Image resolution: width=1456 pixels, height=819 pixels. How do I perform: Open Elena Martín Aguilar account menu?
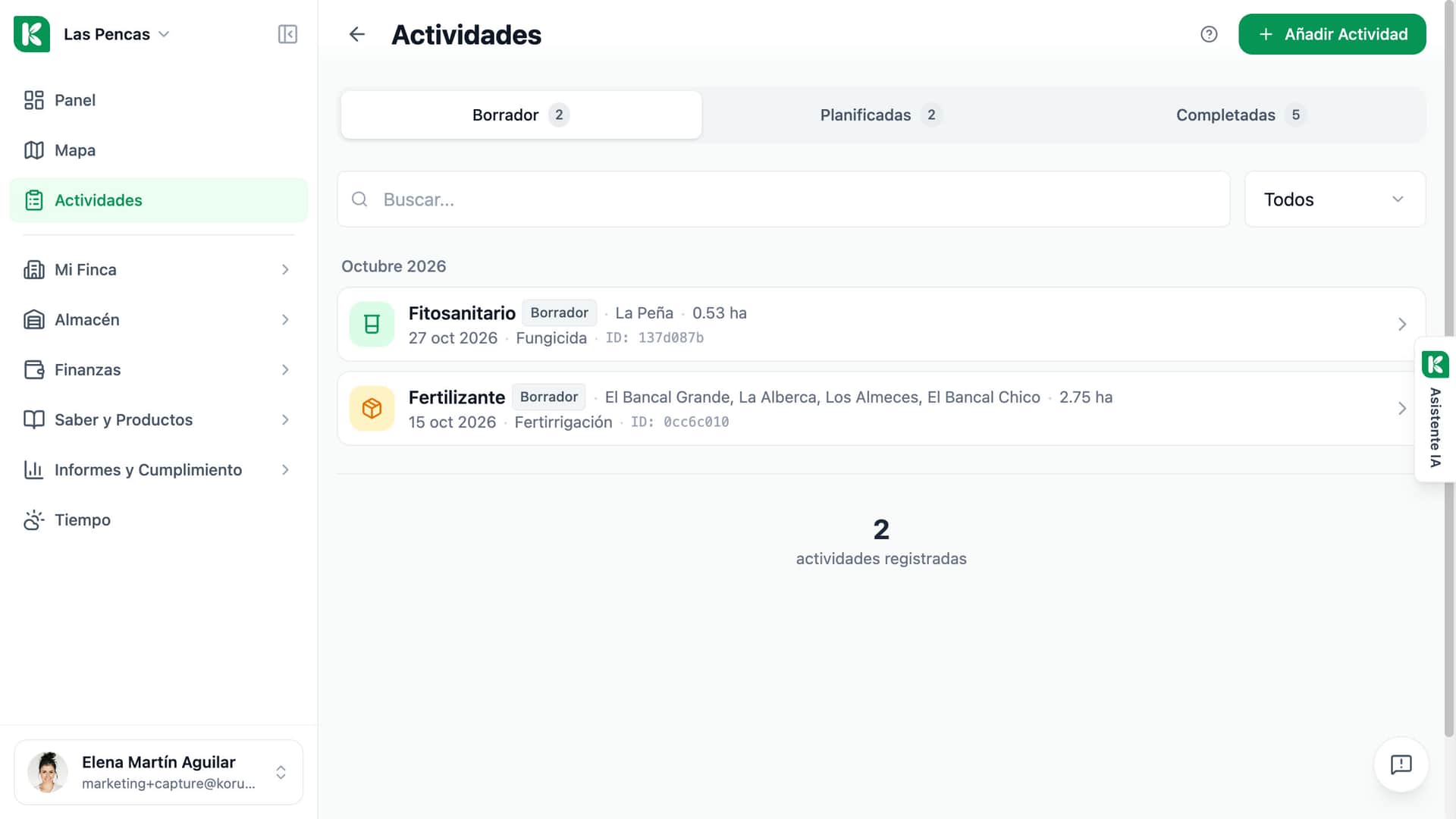[x=158, y=772]
